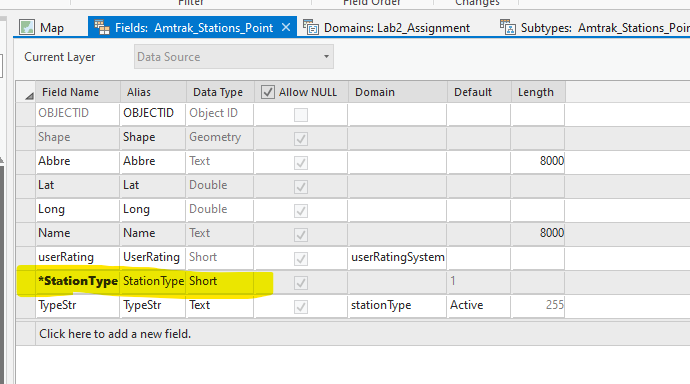Image resolution: width=690 pixels, height=384 pixels.
Task: Select the TypeStr row header
Action: (x=26, y=305)
